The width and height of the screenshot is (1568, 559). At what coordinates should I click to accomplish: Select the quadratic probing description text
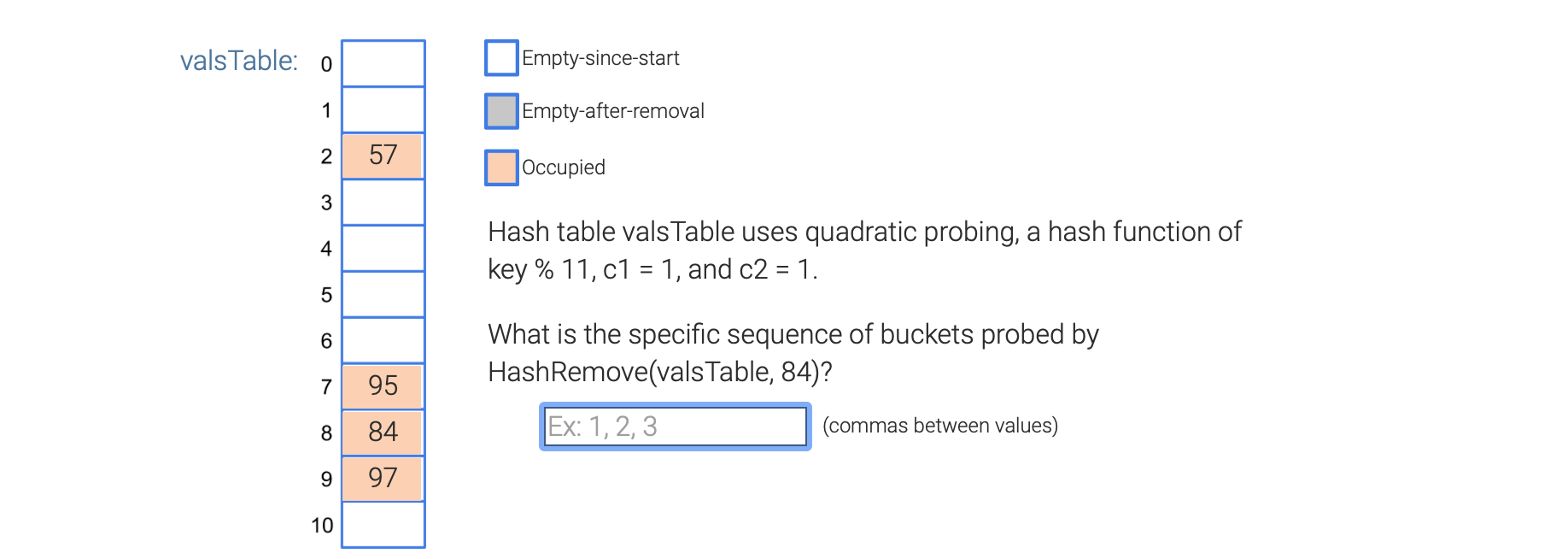(863, 250)
